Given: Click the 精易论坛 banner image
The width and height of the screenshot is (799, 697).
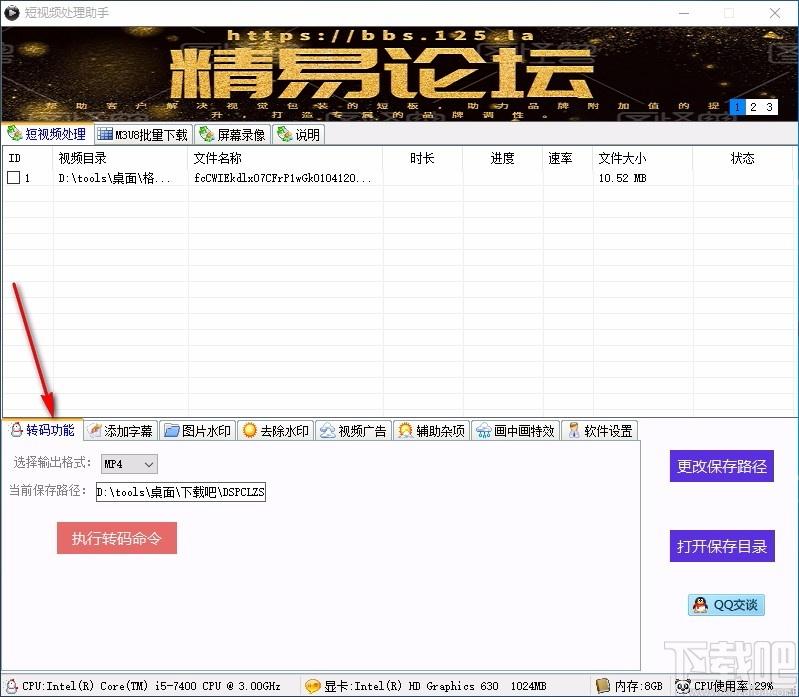Looking at the screenshot, I should (400, 74).
